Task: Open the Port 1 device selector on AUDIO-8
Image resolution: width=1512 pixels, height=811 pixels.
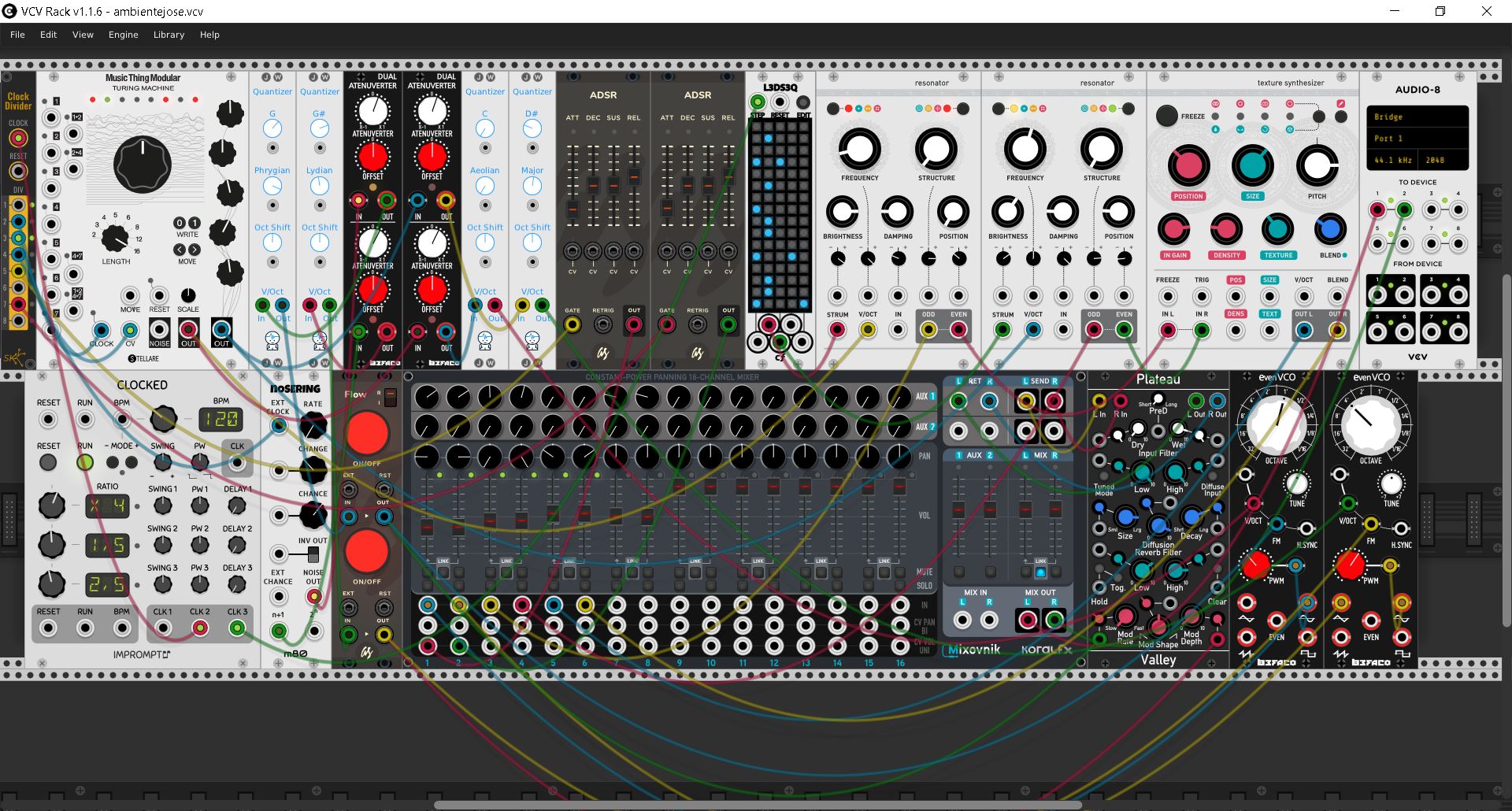Action: 1417,138
